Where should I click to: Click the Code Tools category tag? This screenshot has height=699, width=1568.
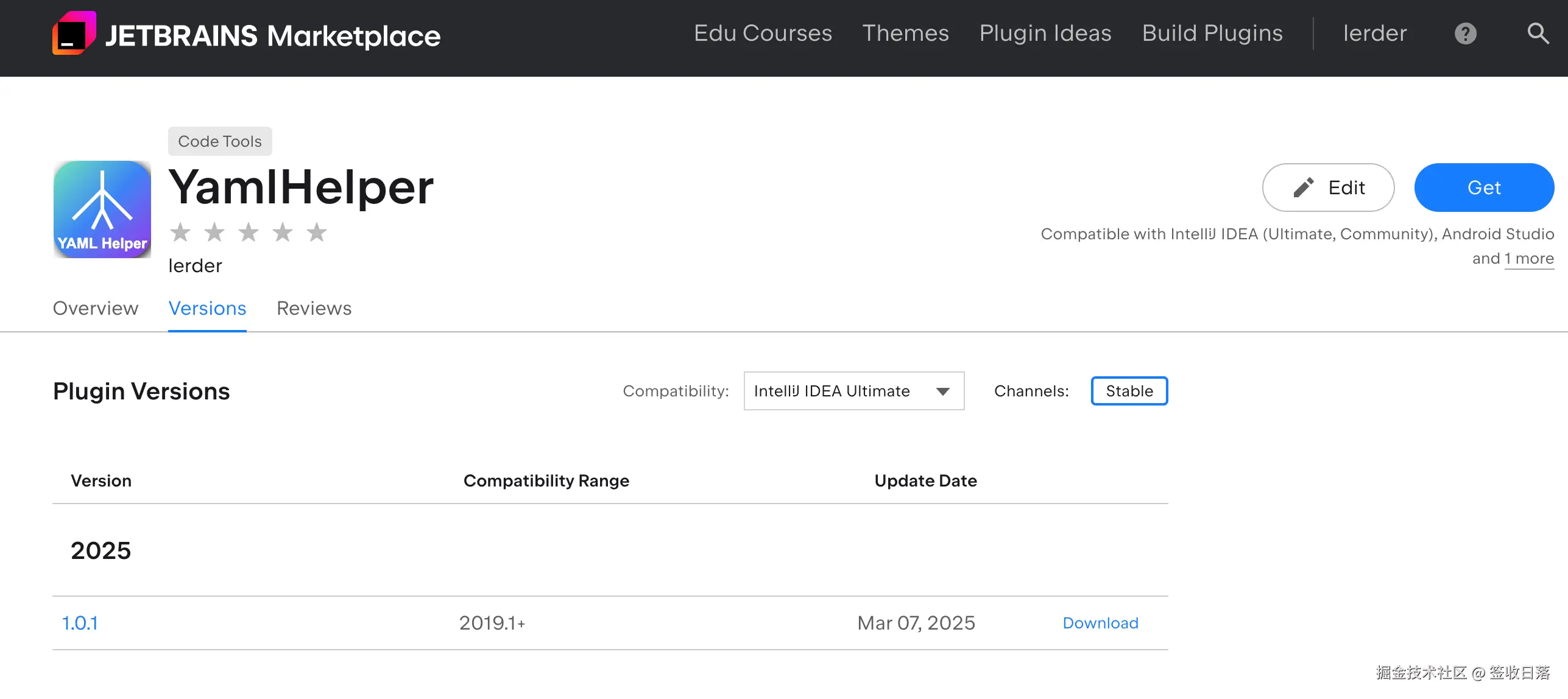tap(219, 141)
